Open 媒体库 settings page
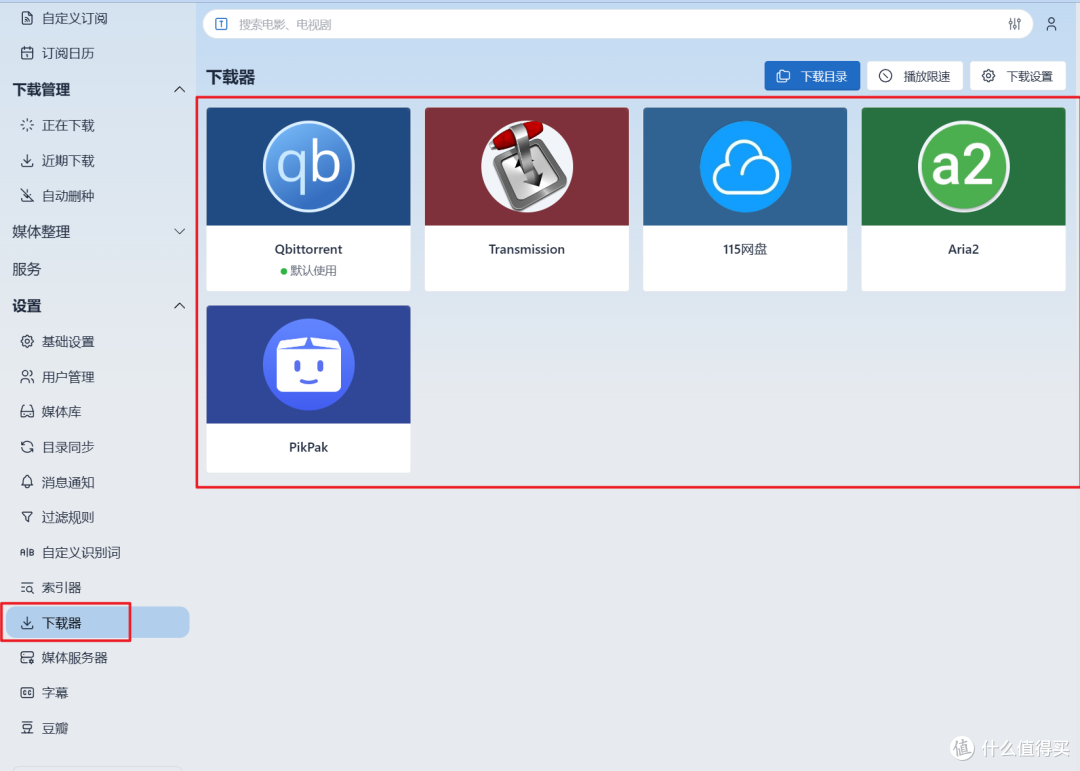Viewport: 1080px width, 771px height. (x=61, y=411)
